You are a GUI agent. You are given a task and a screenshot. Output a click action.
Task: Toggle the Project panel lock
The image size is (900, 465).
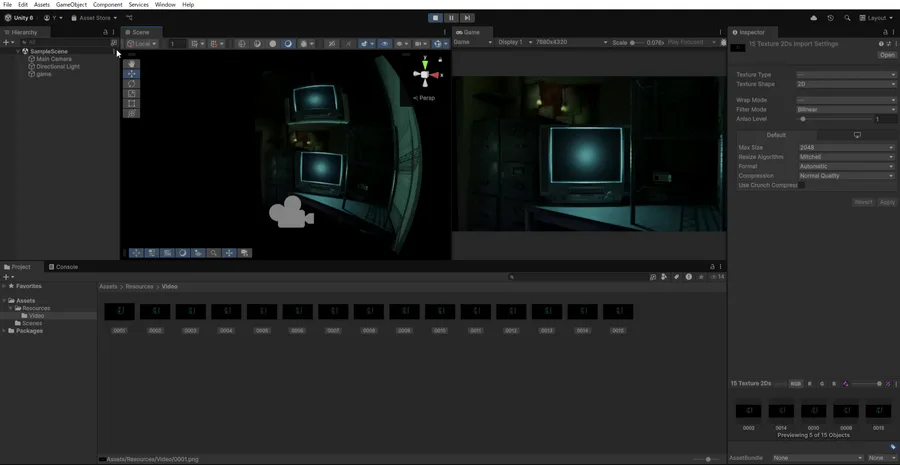pyautogui.click(x=712, y=267)
